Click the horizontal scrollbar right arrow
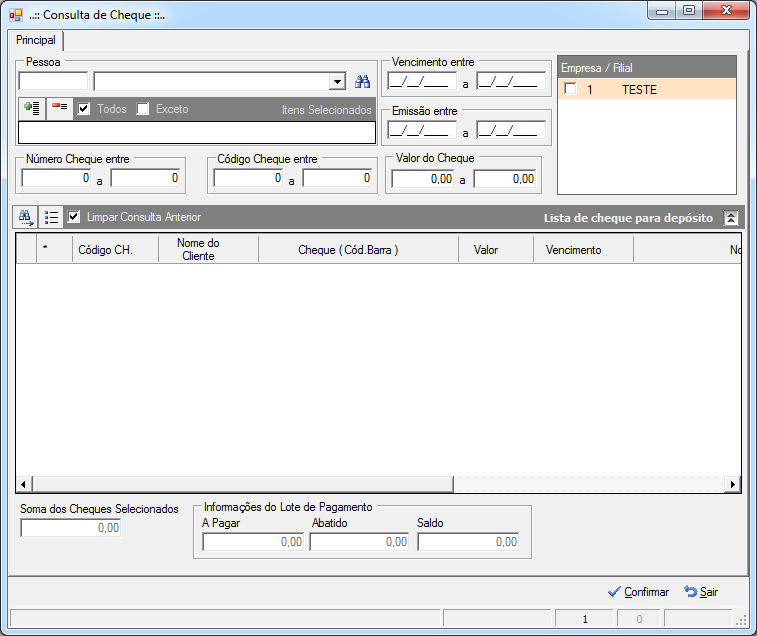The image size is (757, 636). [x=733, y=484]
